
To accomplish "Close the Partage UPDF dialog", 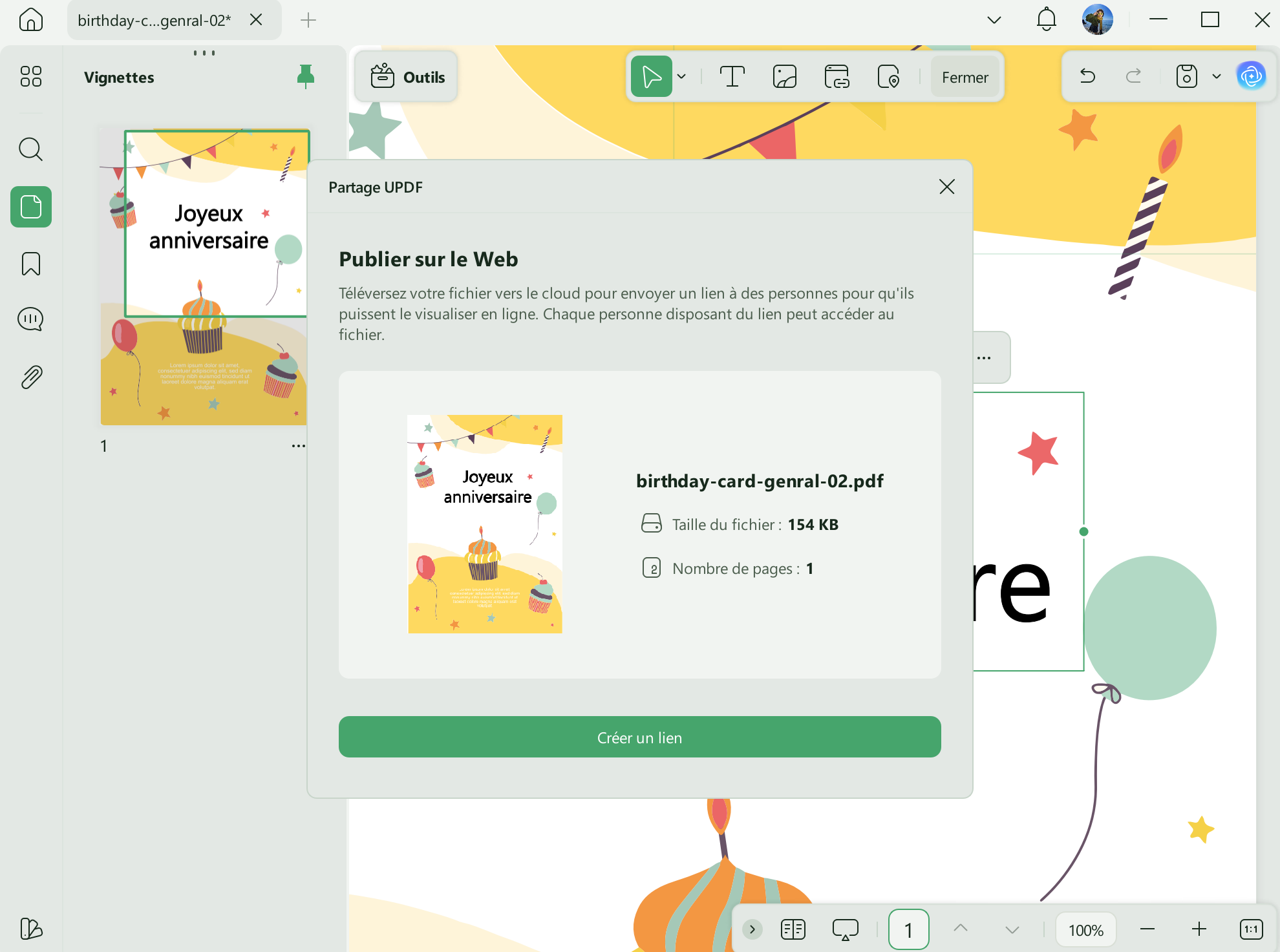I will (947, 187).
